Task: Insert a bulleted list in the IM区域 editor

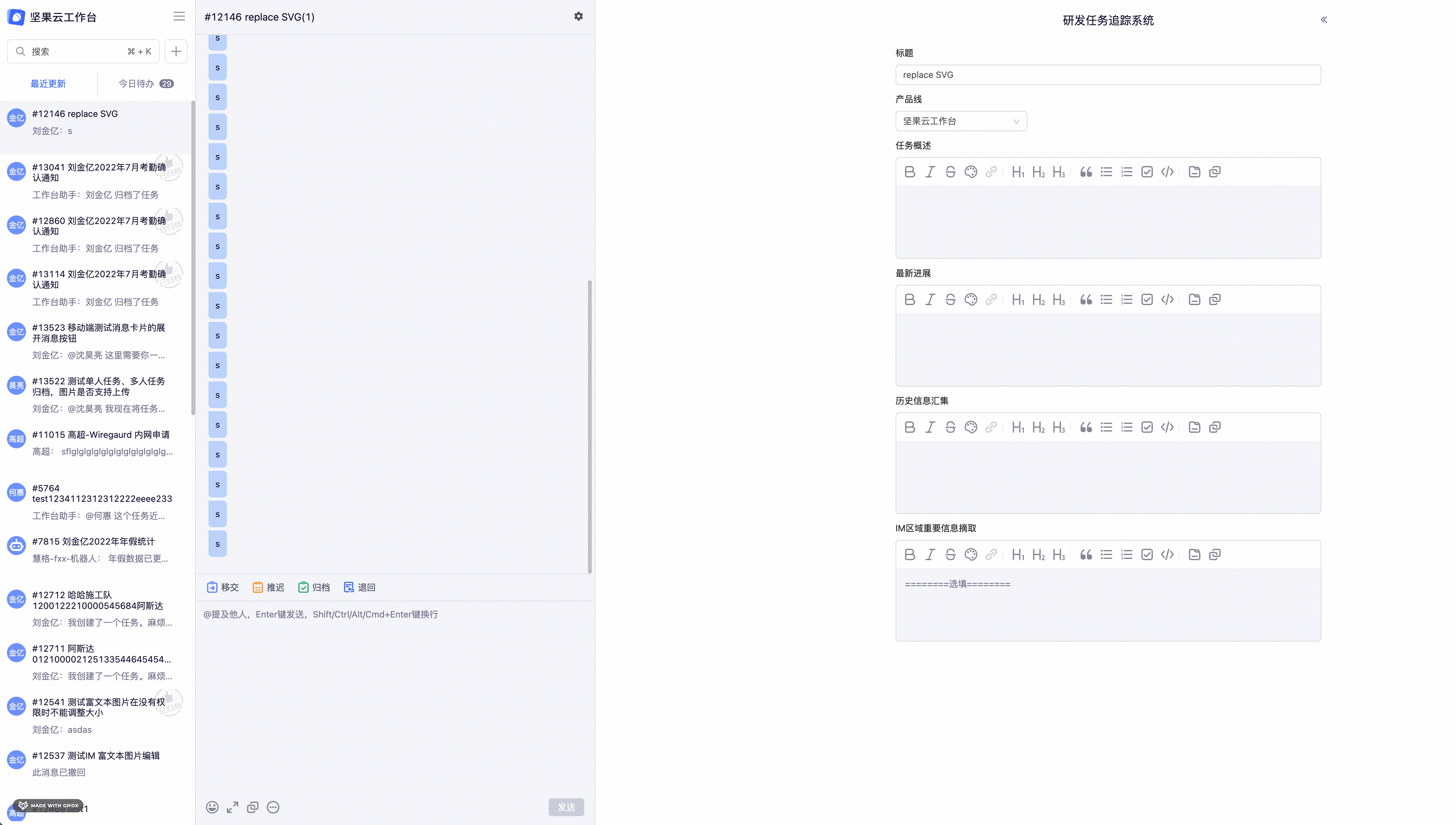Action: tap(1107, 554)
